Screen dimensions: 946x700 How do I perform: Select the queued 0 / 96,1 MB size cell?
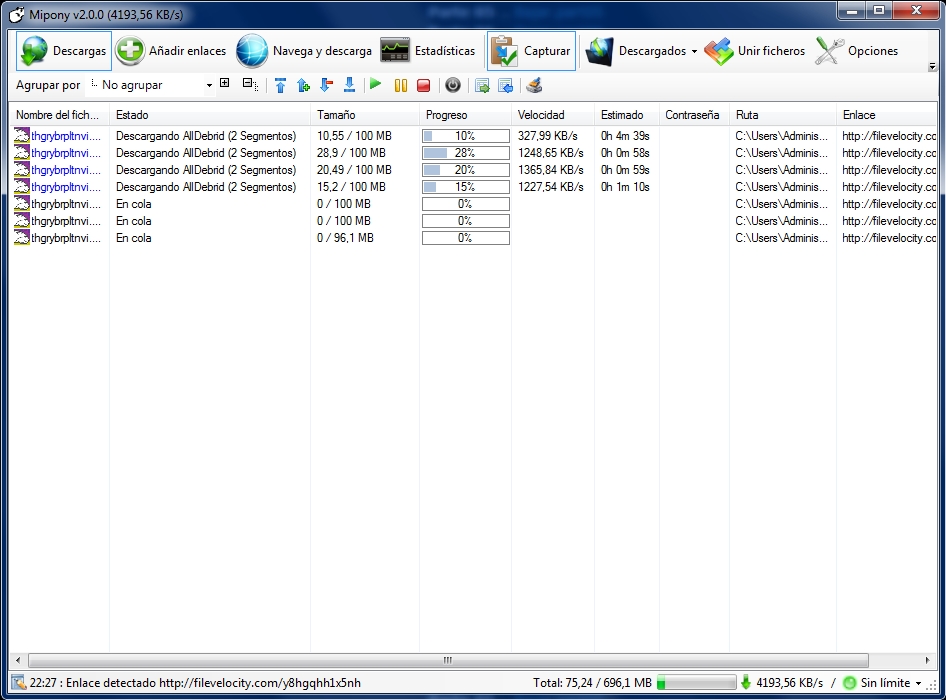click(x=345, y=238)
